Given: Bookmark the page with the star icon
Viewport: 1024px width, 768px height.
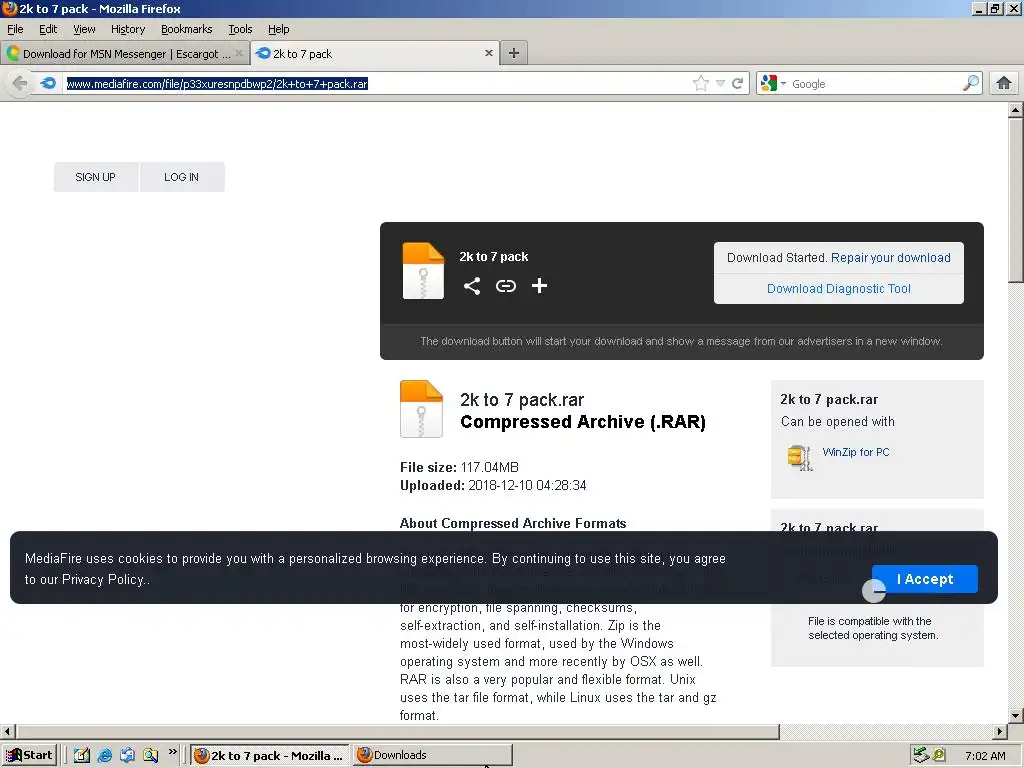Looking at the screenshot, I should pos(701,84).
